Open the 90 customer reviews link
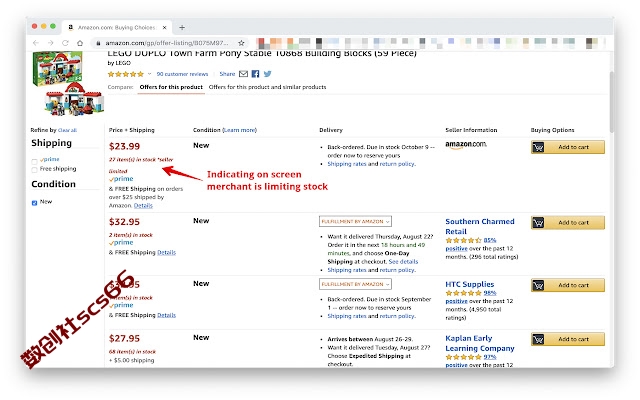The height and width of the screenshot is (400, 640). [x=182, y=74]
